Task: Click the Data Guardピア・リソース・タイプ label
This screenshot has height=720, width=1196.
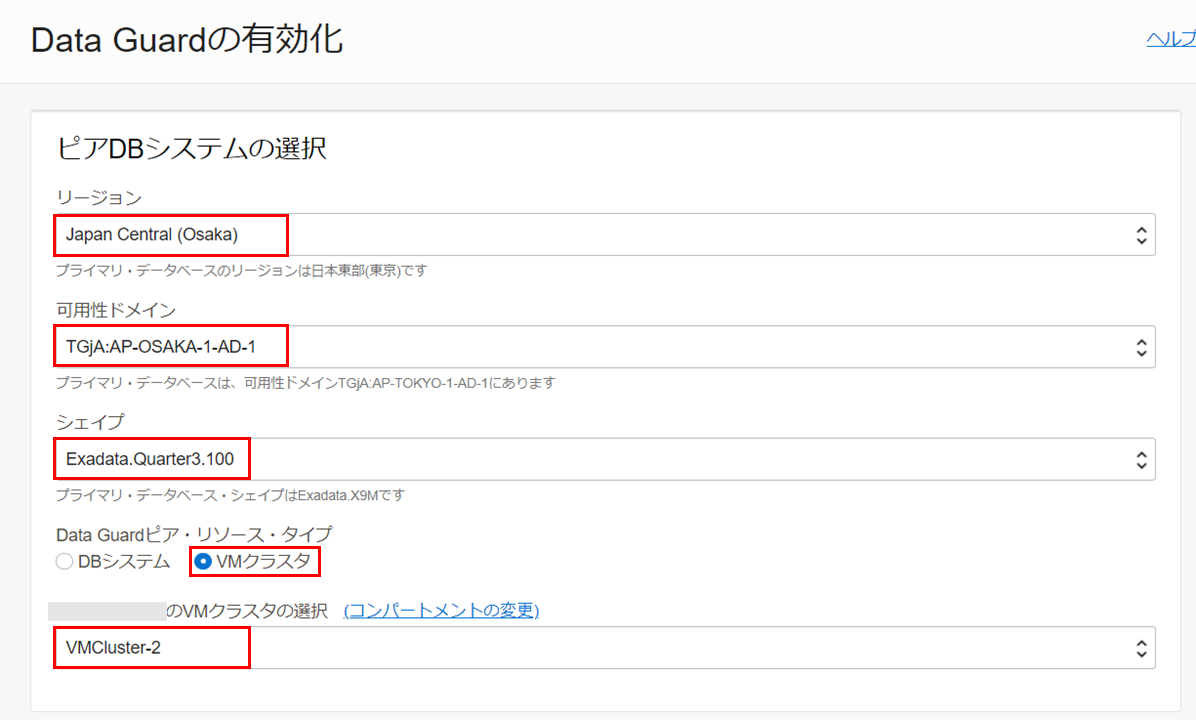Action: point(193,534)
